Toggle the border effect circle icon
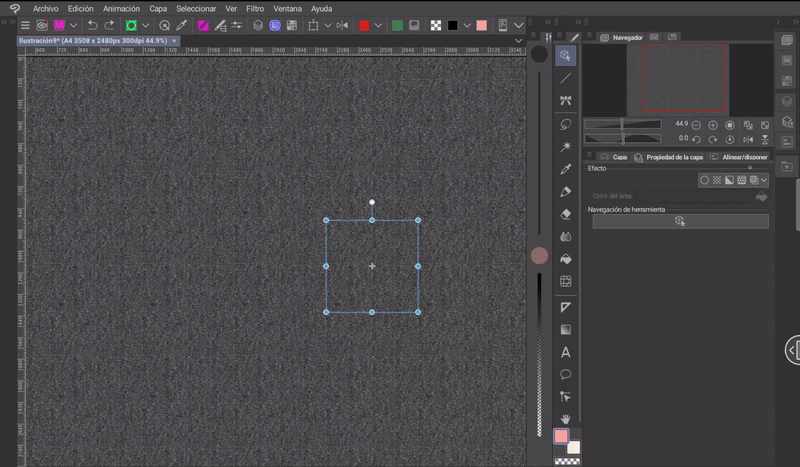Image resolution: width=800 pixels, height=467 pixels. coord(704,180)
